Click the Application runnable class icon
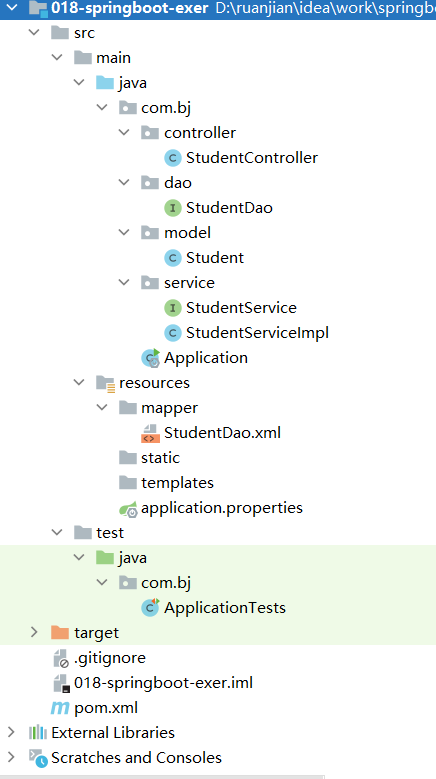This screenshot has height=779, width=436. [150, 358]
